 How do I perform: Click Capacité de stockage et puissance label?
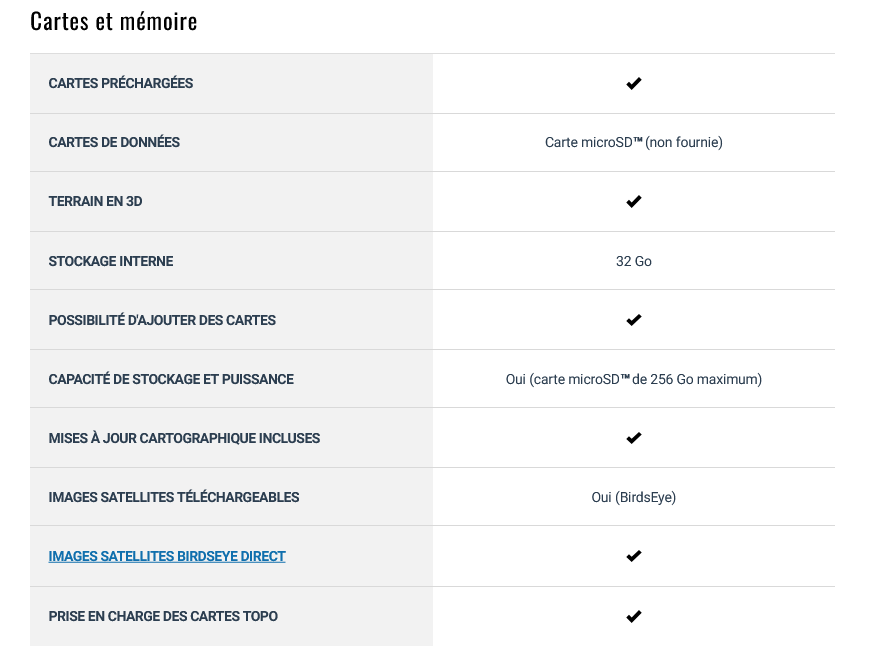pos(171,379)
